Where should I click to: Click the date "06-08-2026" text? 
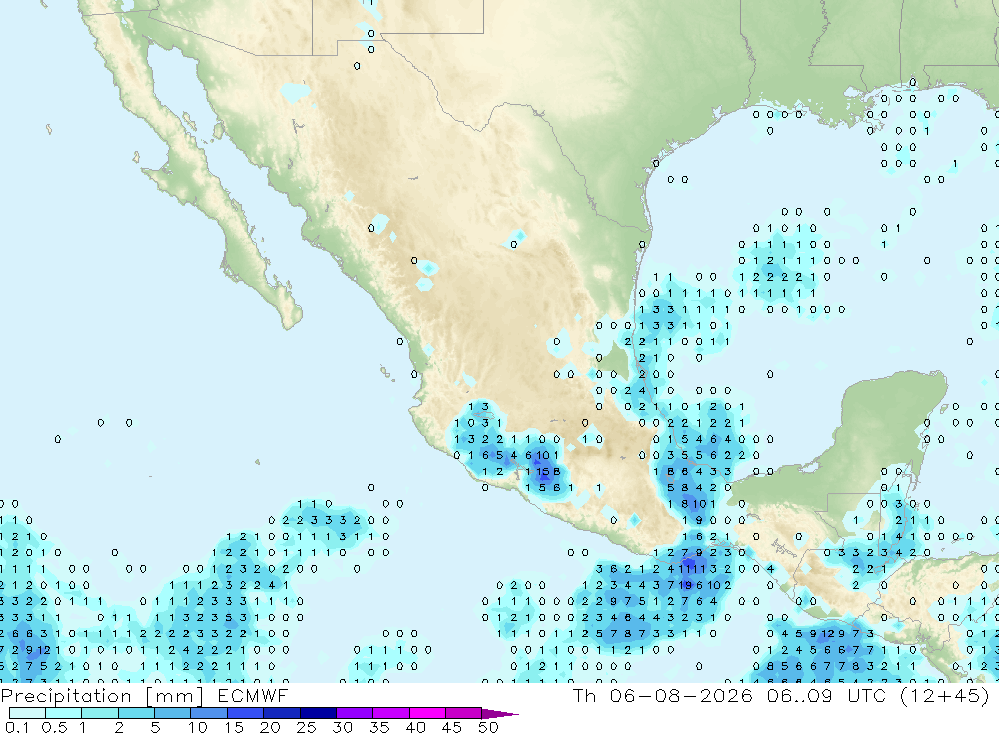click(681, 695)
